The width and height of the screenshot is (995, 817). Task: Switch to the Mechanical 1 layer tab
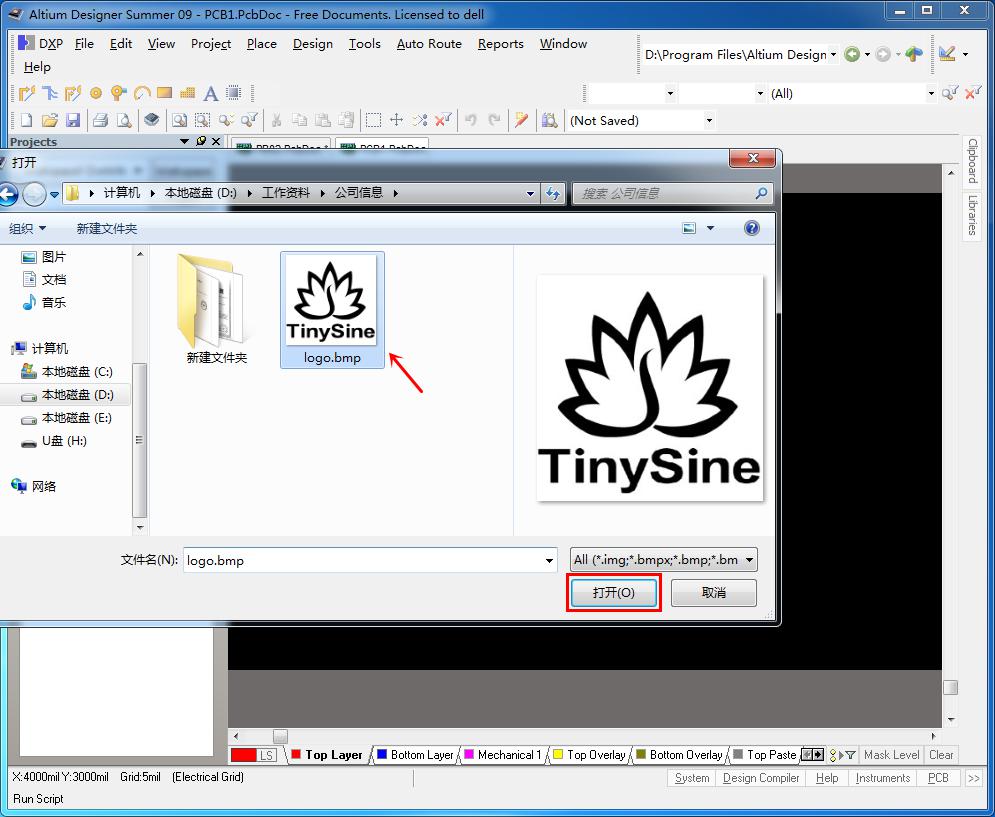[x=503, y=755]
